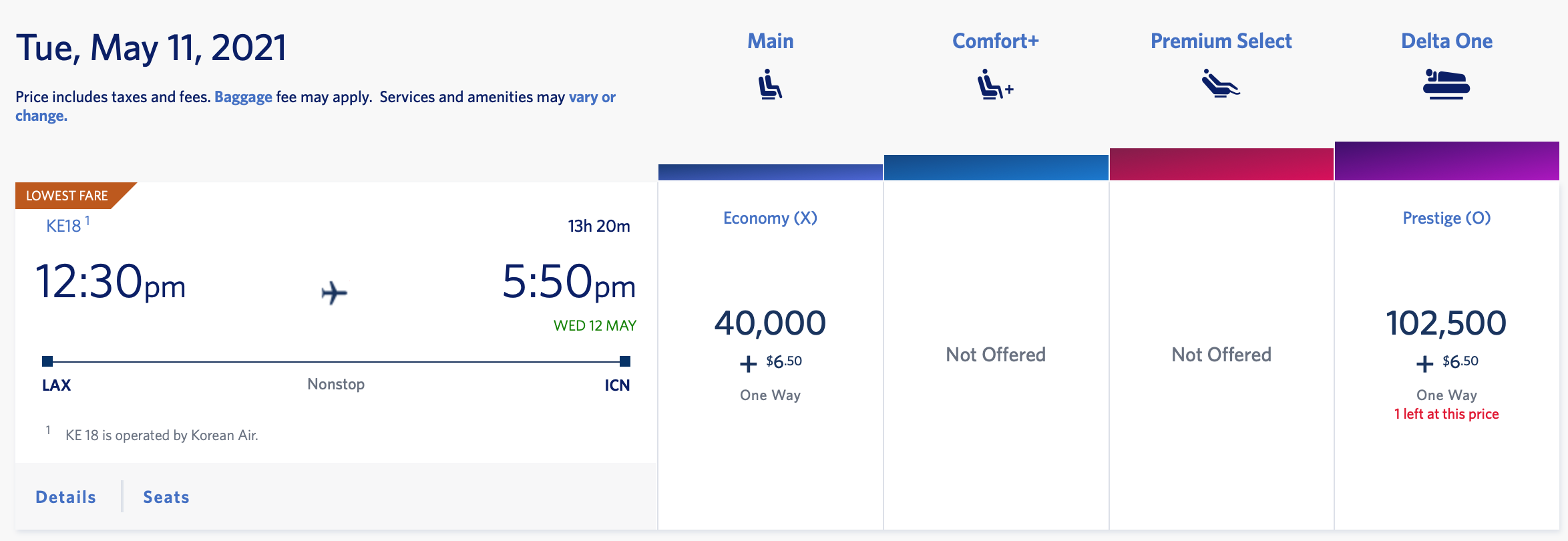Click the LOWEST FARE badge
Screen dimensions: 1568x541
tap(67, 196)
